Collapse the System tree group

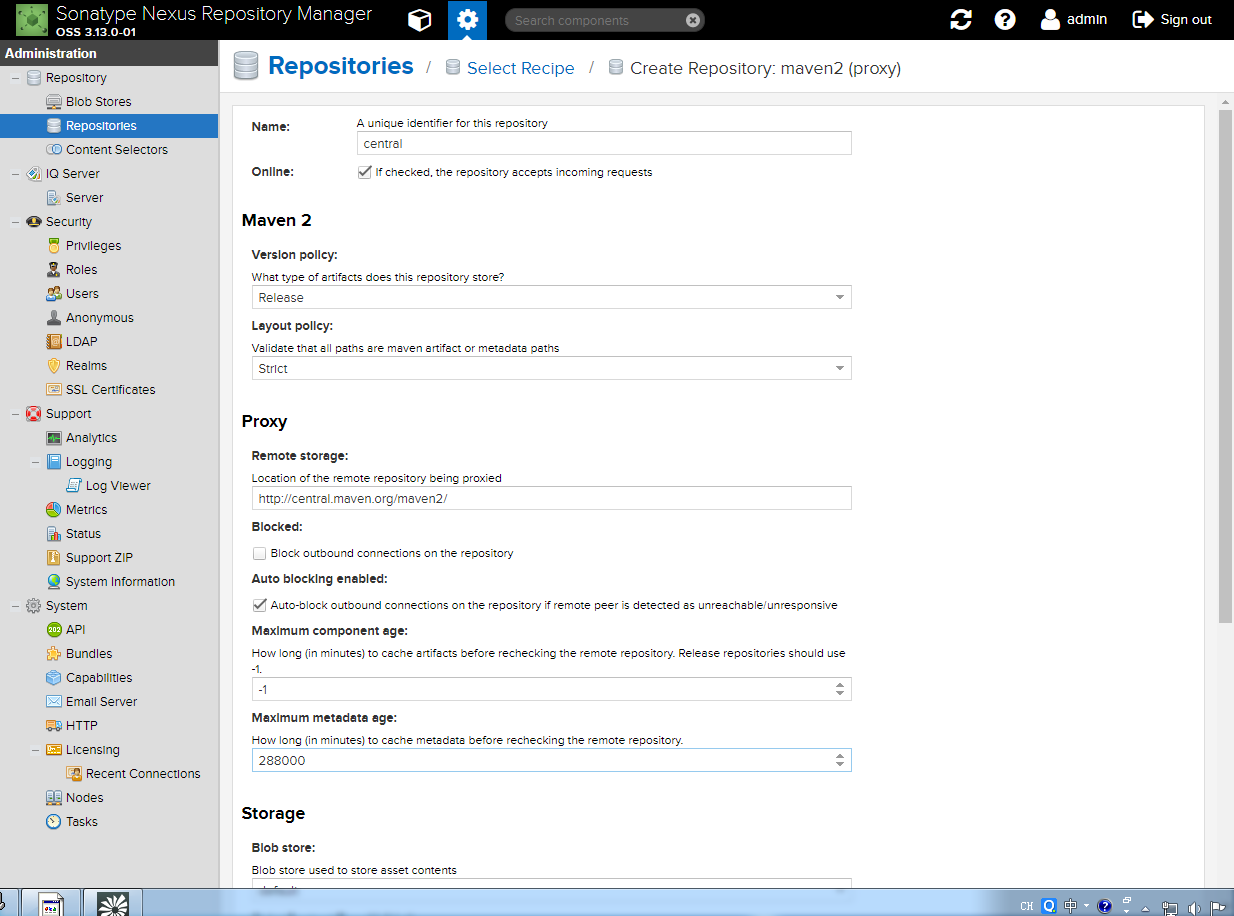point(15,606)
